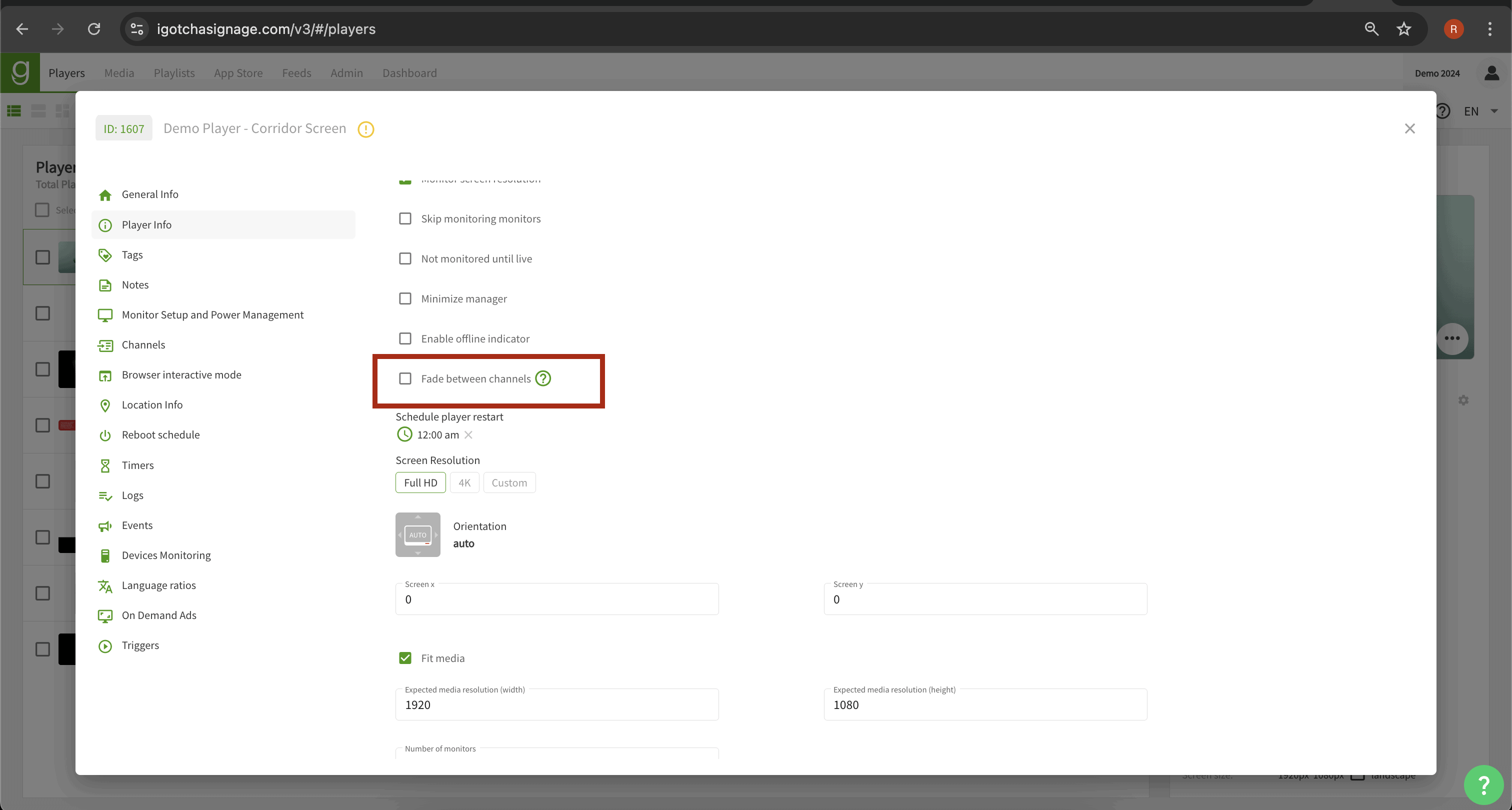Toggle the Enable offline indicator checkbox
This screenshot has height=810, width=1512.
coord(405,338)
